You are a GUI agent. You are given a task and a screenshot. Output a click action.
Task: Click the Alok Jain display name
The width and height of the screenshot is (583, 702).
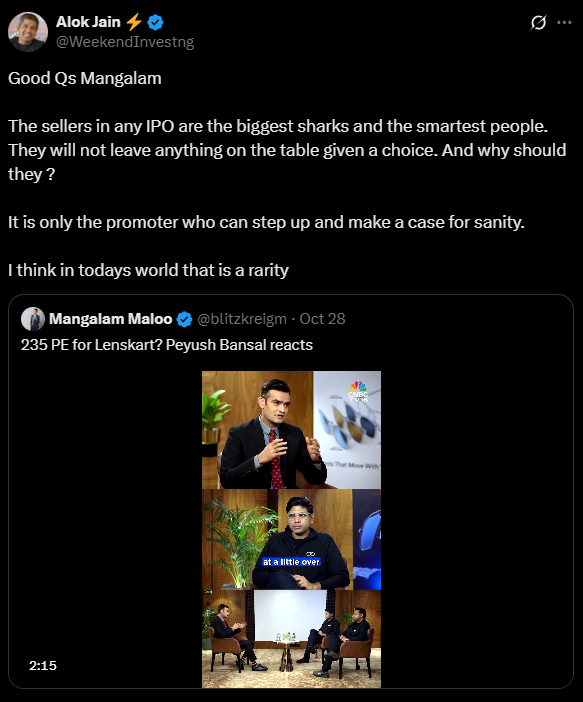click(88, 21)
